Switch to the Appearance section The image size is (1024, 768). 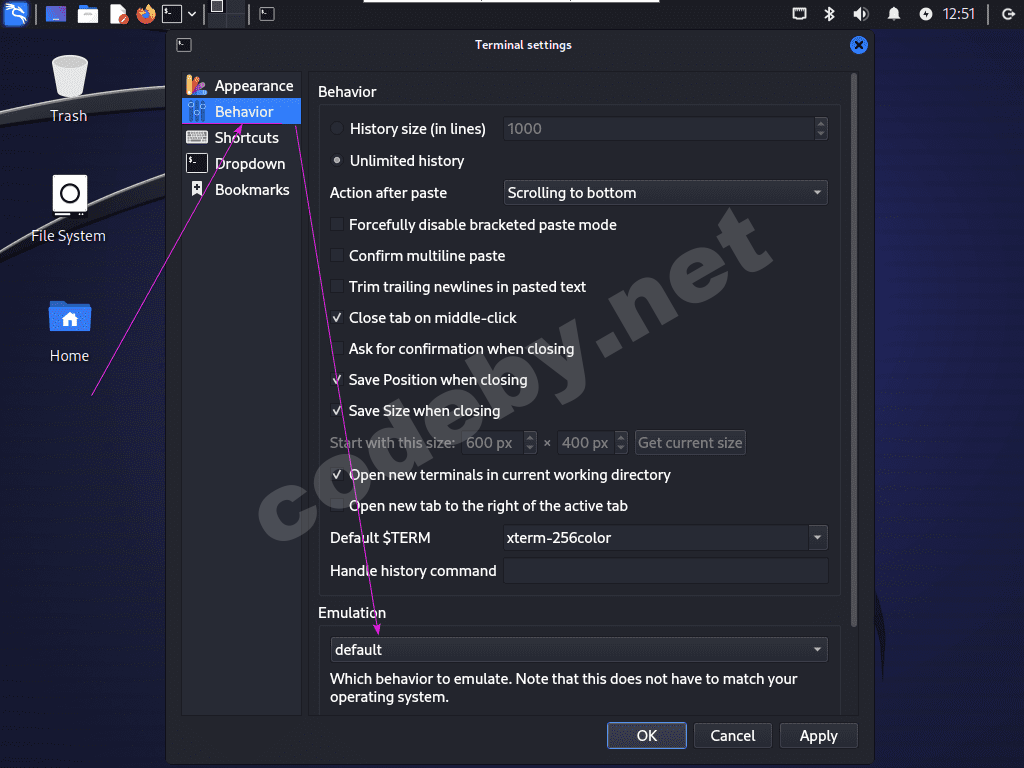(241, 86)
